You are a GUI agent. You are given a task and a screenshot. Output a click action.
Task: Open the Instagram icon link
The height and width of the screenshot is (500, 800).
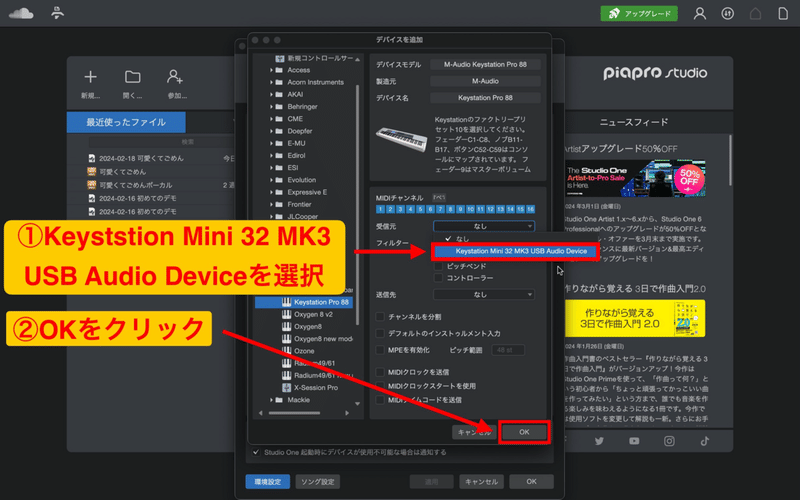pyautogui.click(x=669, y=441)
